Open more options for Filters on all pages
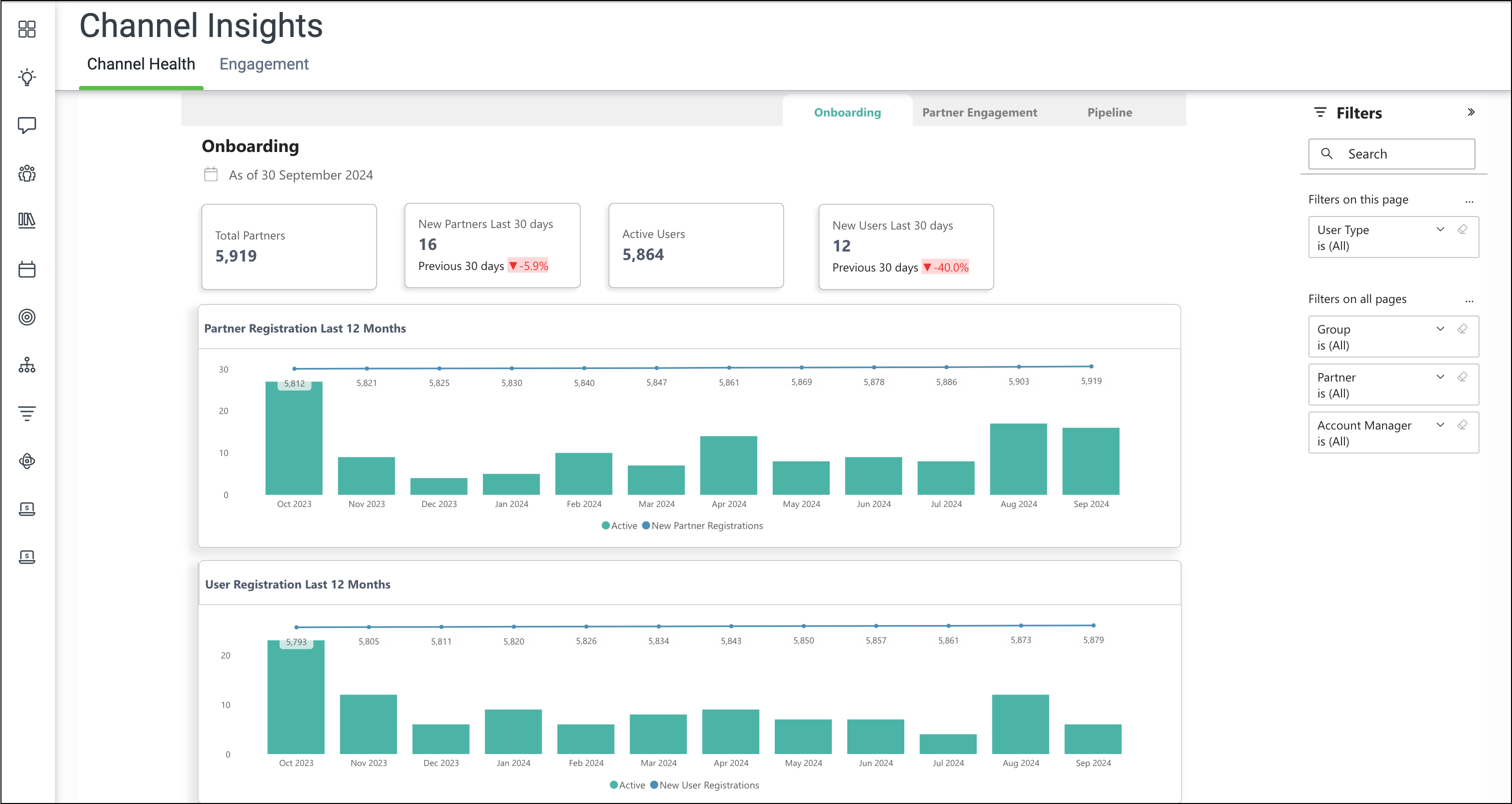The height and width of the screenshot is (804, 1512). click(1469, 300)
